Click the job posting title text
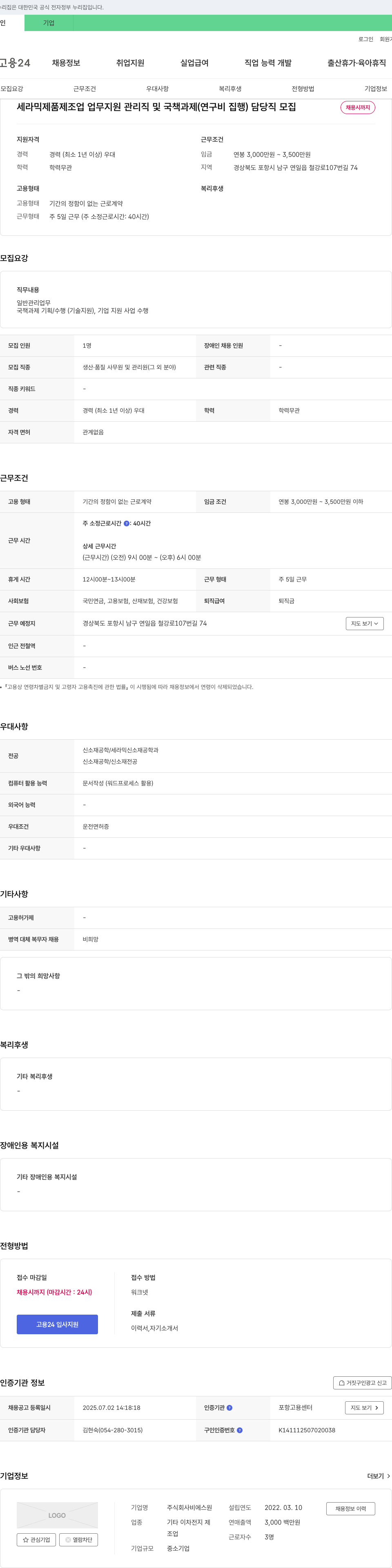Viewport: 392px width, 1568px height. coord(156,107)
